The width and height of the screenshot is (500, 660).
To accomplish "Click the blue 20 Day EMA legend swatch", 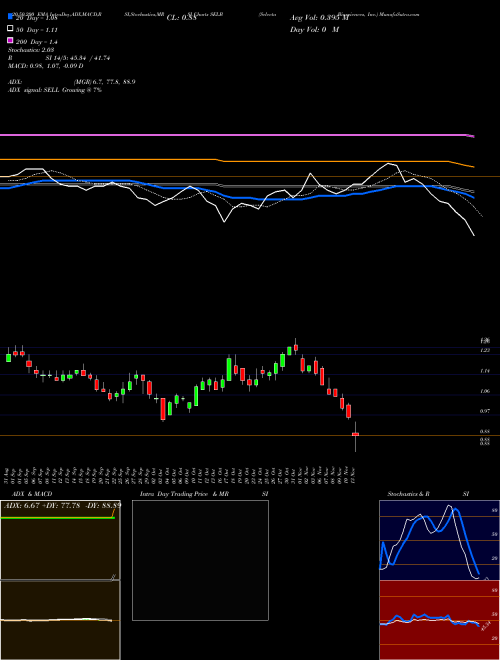I will coord(10,17).
